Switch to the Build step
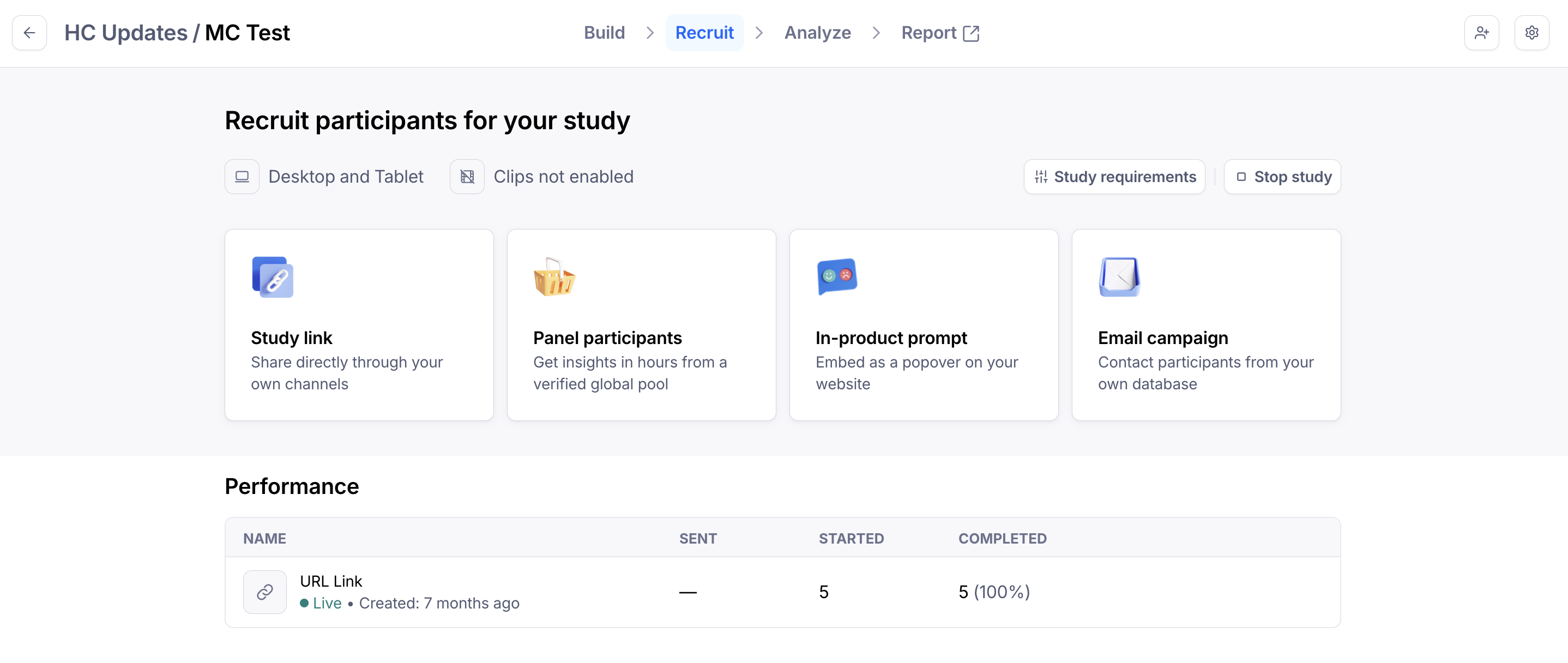 [x=604, y=33]
